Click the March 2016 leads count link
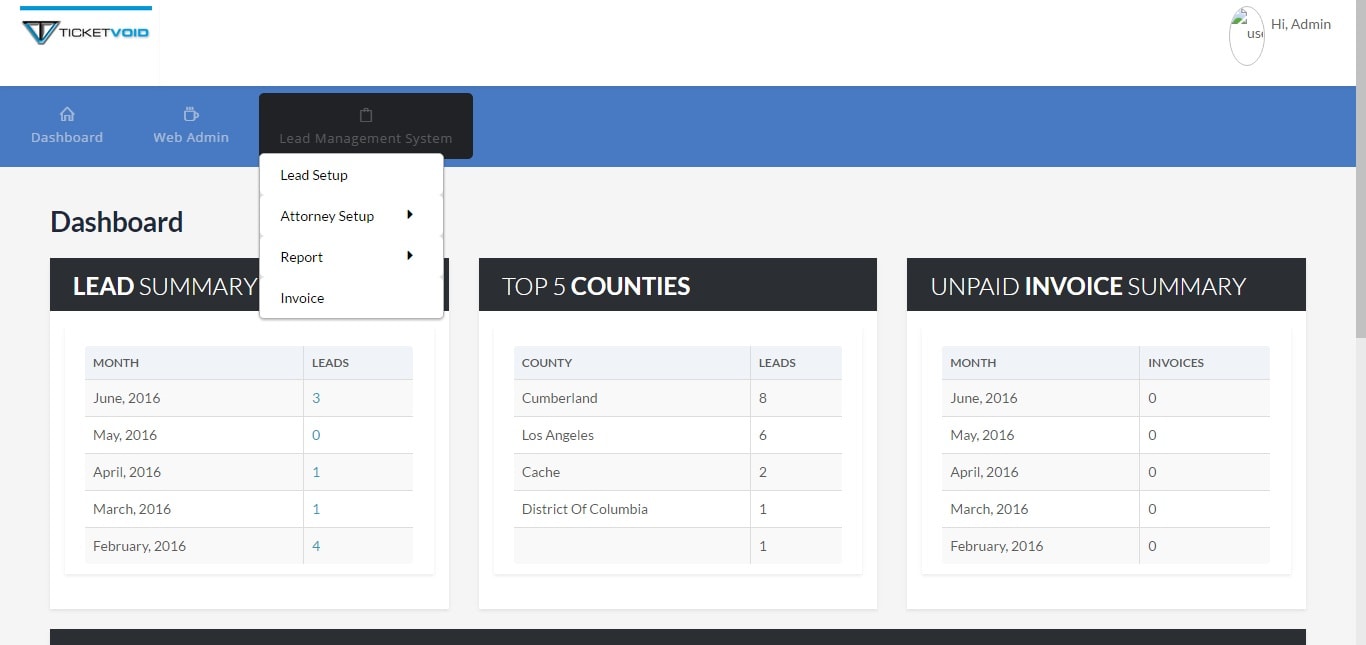The image size is (1366, 645). (316, 509)
